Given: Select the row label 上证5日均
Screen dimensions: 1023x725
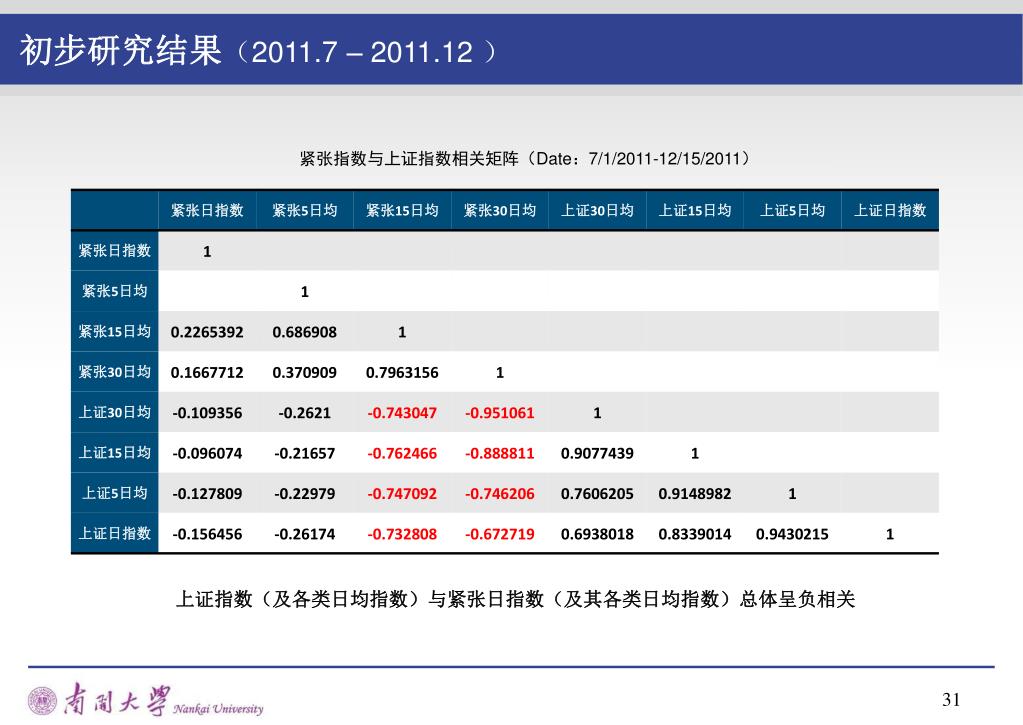Looking at the screenshot, I should point(115,493).
